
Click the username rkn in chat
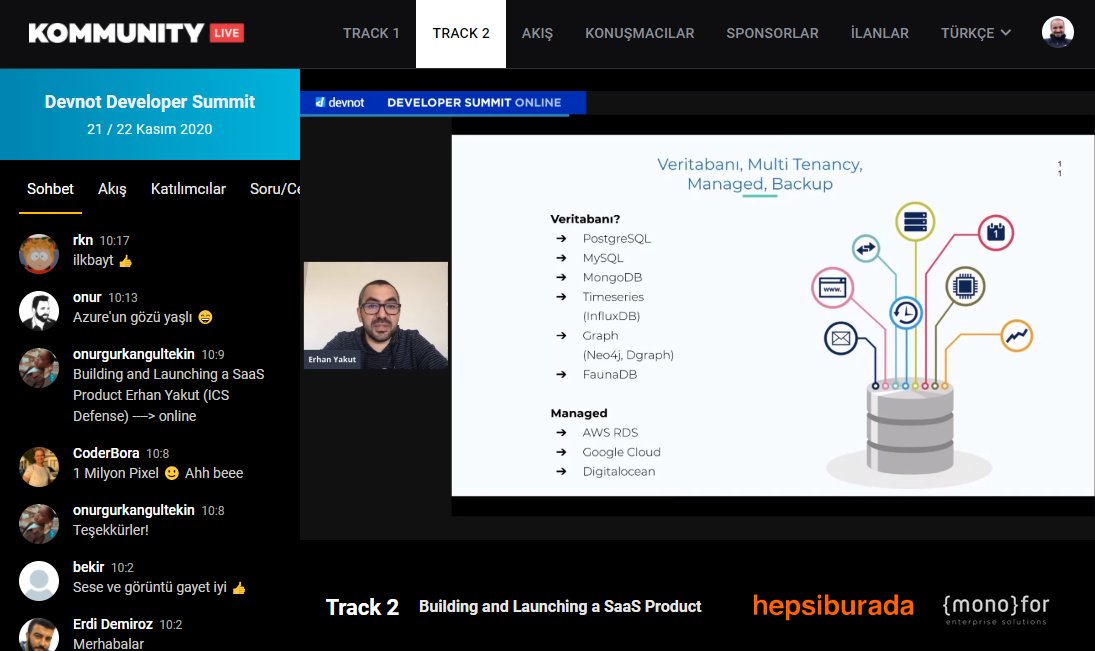point(82,240)
